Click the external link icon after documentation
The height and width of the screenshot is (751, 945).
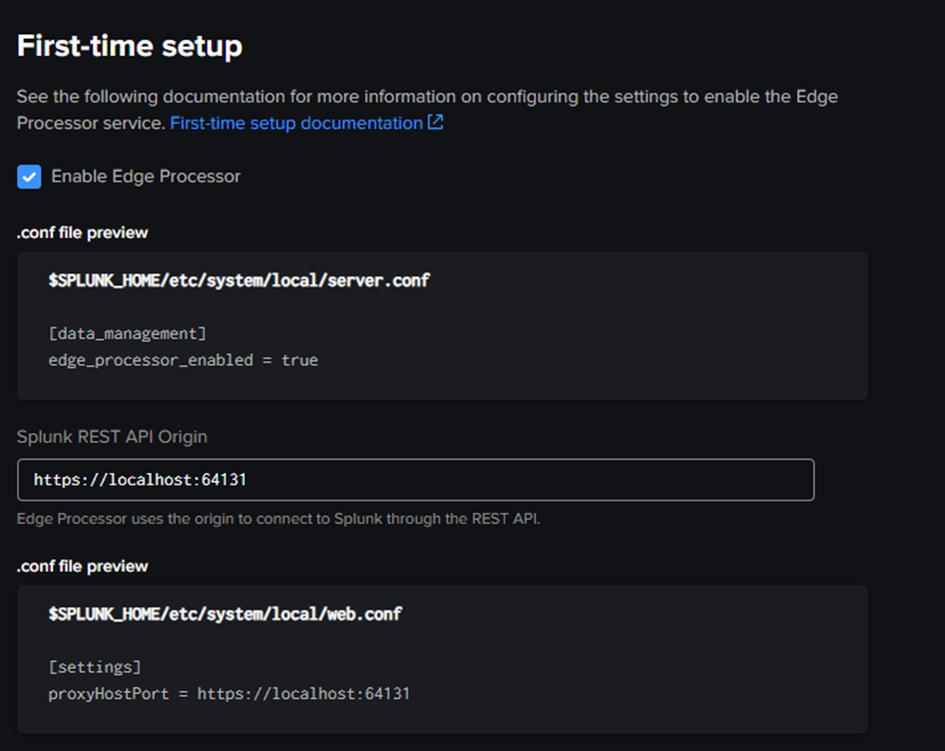(435, 122)
